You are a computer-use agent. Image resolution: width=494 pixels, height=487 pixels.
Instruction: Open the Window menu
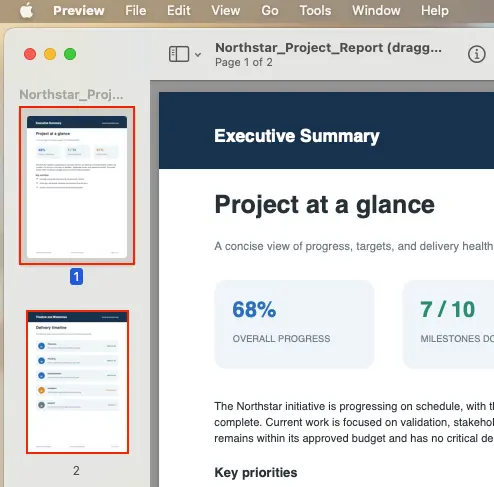pyautogui.click(x=376, y=11)
